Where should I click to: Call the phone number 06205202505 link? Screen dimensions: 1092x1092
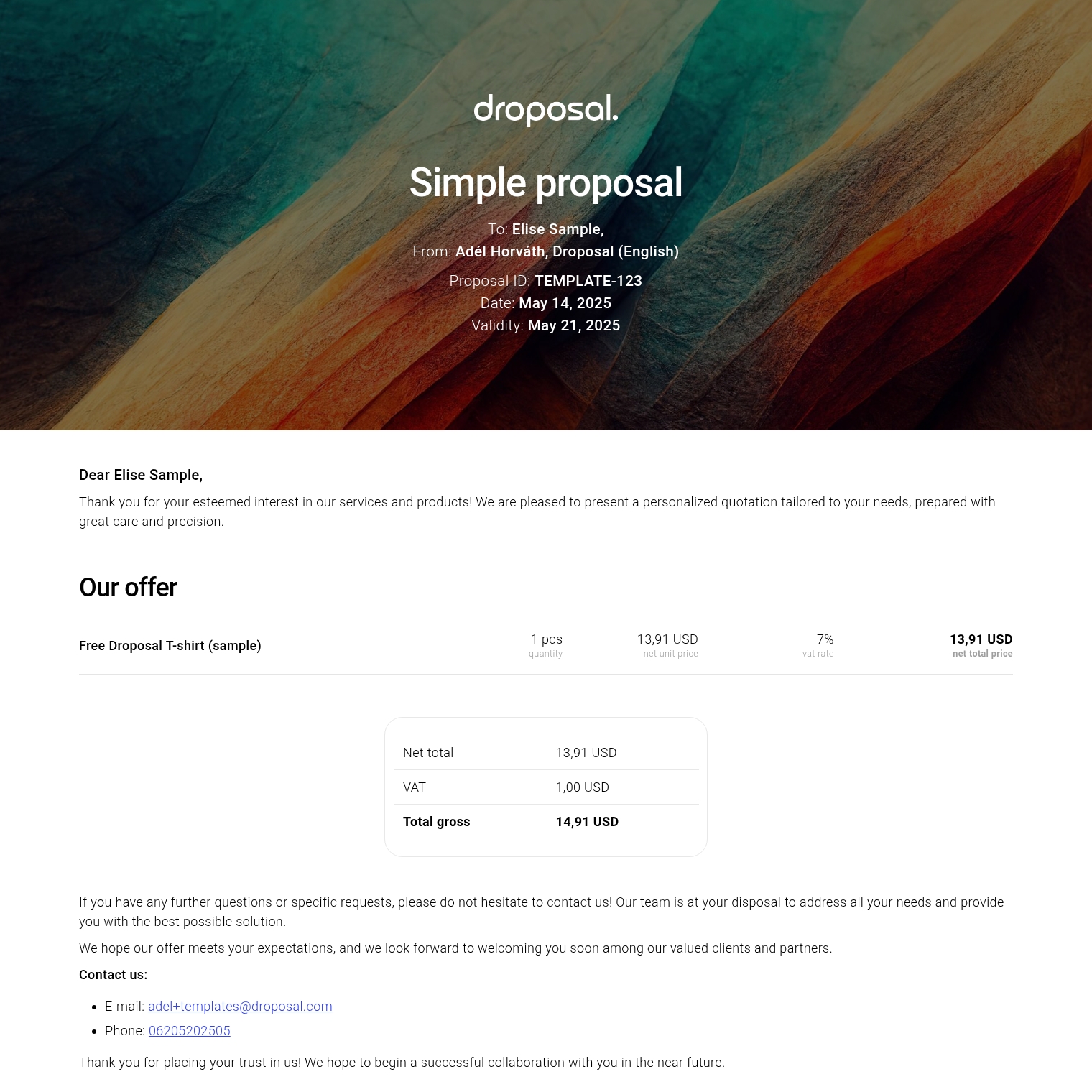click(189, 1030)
